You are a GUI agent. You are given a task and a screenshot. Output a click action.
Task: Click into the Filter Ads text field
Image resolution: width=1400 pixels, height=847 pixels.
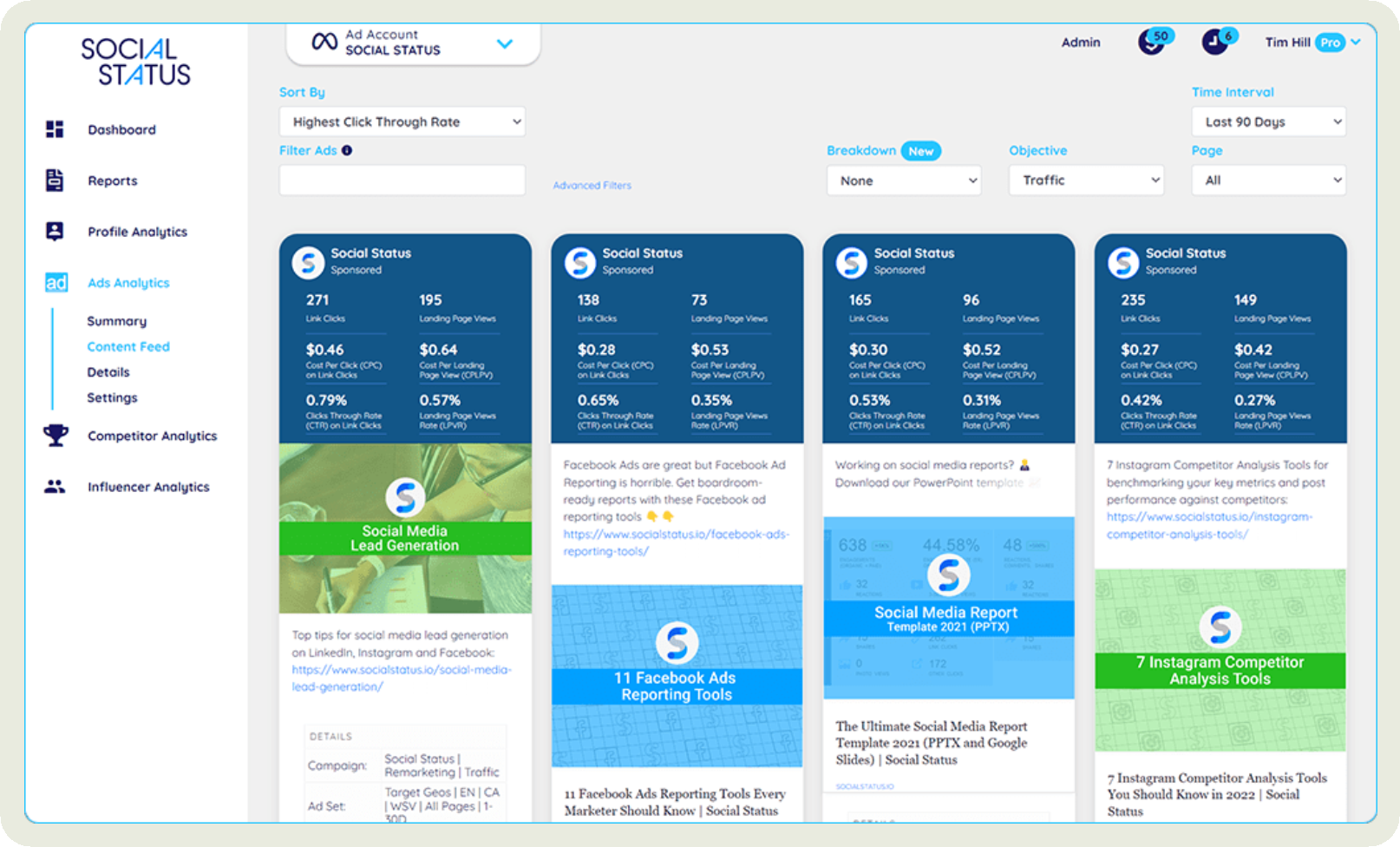(x=402, y=181)
